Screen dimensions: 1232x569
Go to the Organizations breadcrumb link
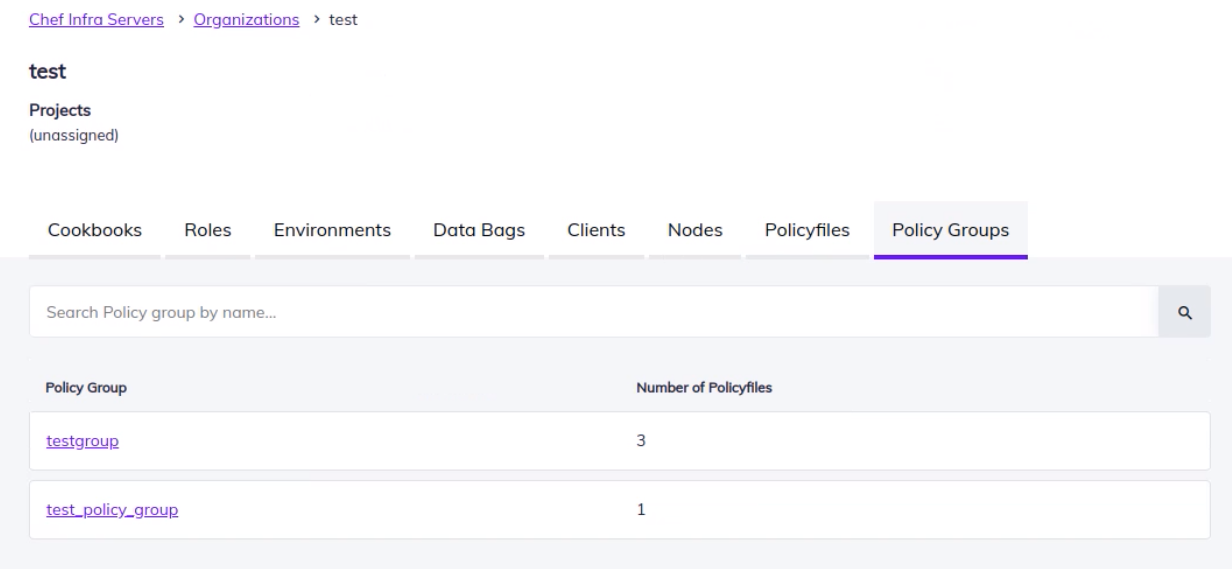point(246,21)
